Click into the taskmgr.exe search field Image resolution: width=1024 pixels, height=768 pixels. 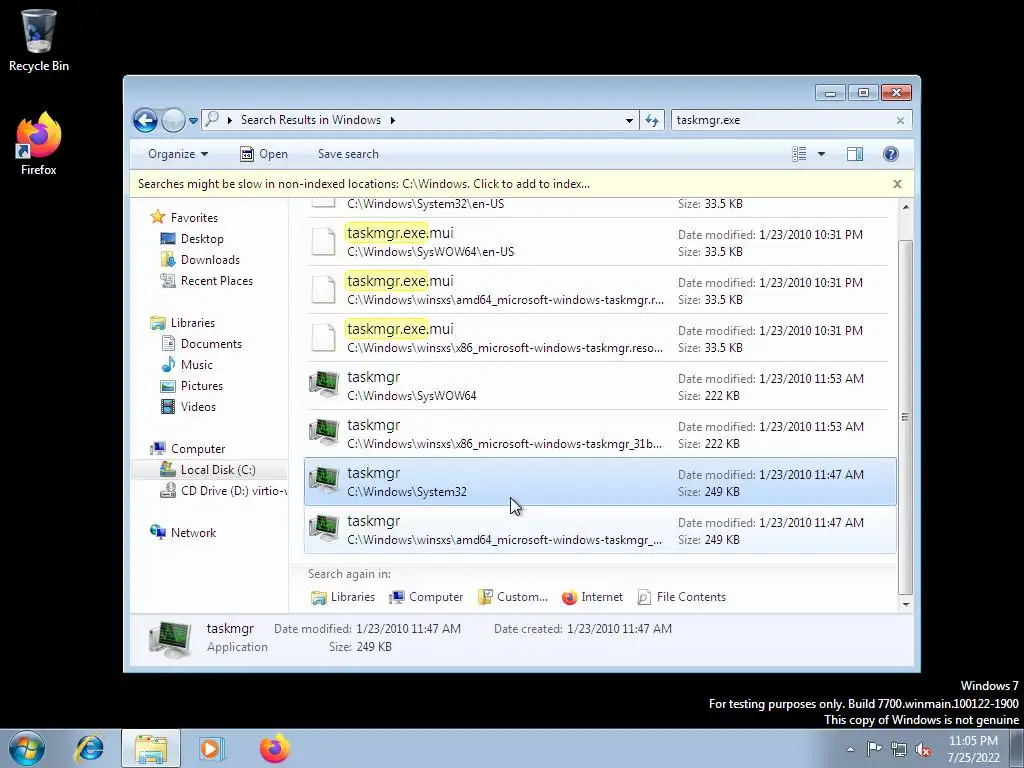coord(782,120)
